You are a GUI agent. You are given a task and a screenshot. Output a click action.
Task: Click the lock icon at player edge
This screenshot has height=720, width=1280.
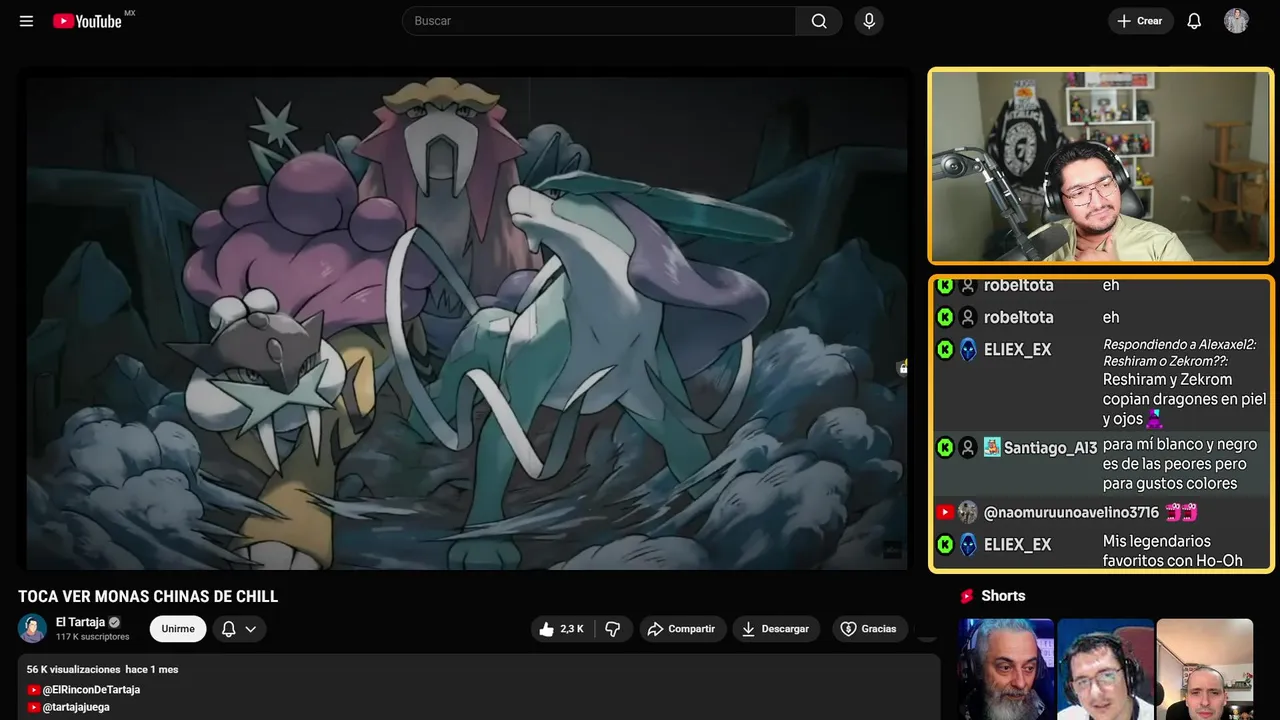(x=903, y=368)
